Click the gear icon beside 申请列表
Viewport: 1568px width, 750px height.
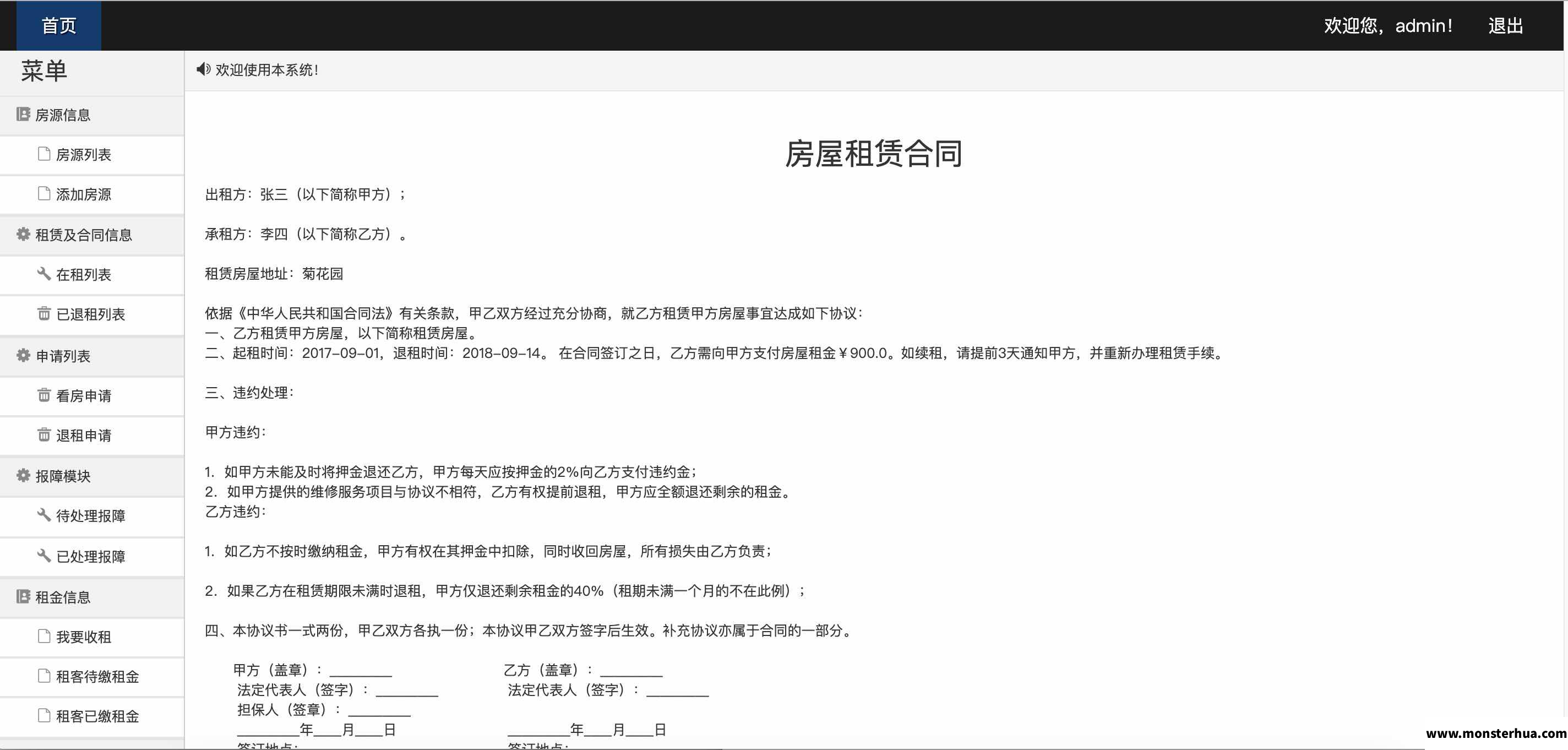point(23,356)
